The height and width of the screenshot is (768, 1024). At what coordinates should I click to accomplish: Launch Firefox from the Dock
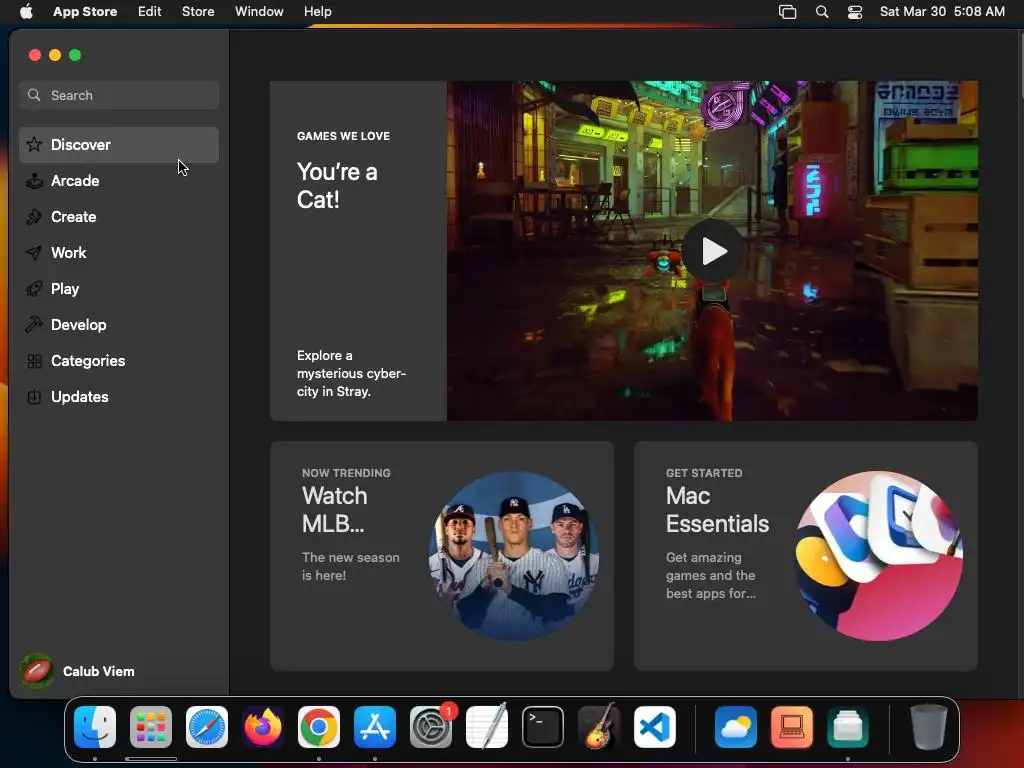pos(263,727)
